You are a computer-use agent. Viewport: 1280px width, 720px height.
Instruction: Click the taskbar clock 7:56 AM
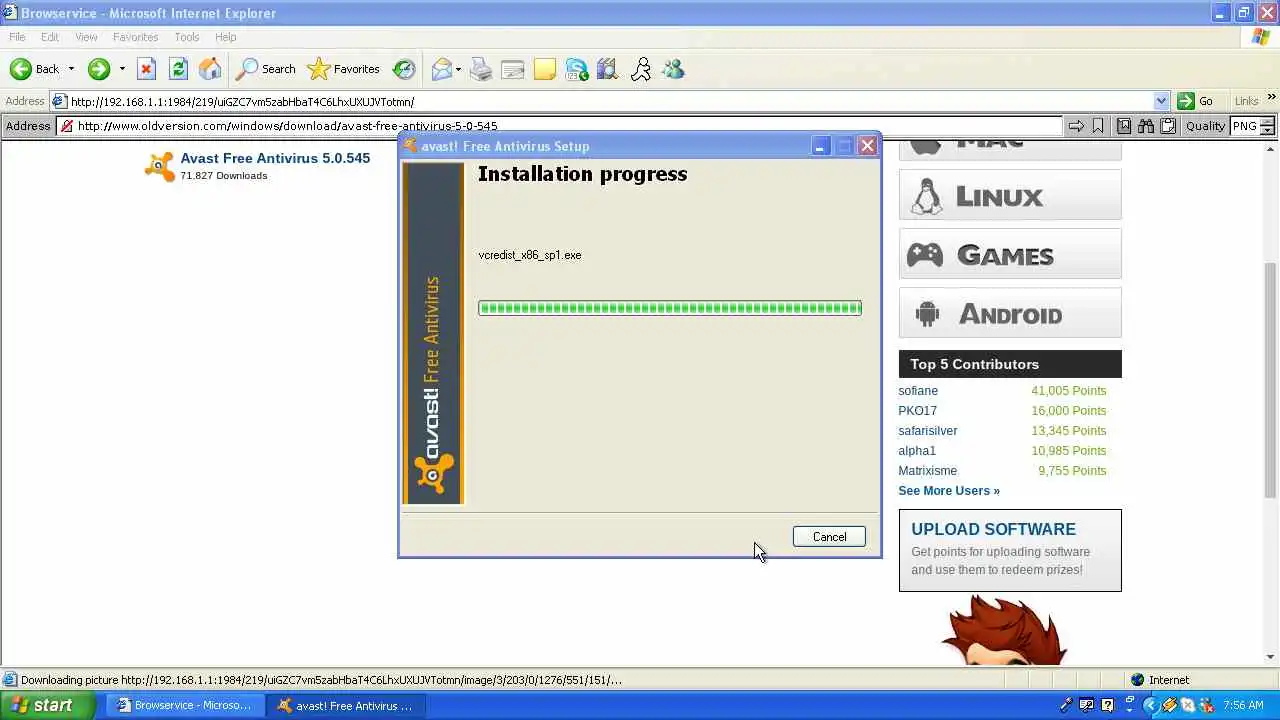coord(1243,705)
